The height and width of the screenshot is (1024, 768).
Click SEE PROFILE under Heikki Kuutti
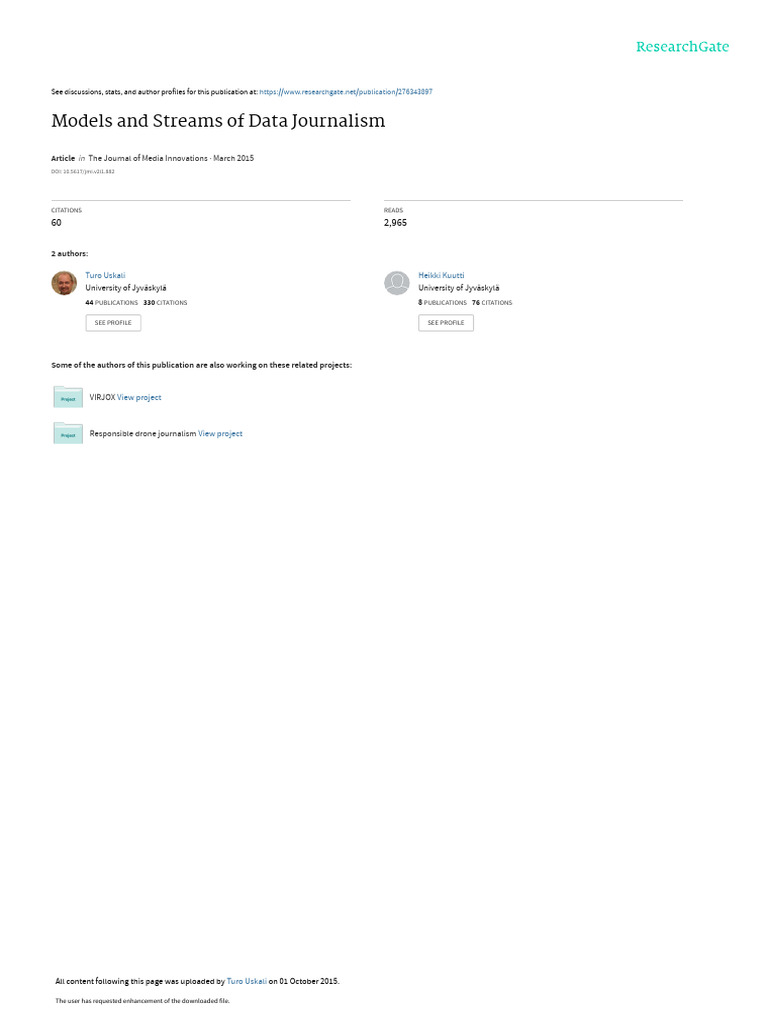446,323
